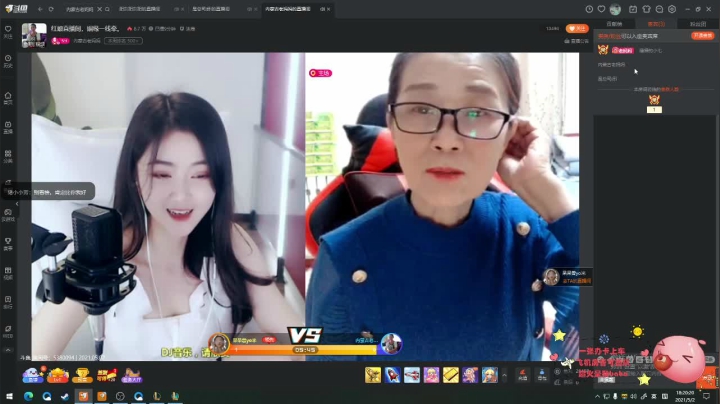Open Microsoft Edge from taskbar
720x404 pixels.
[x=28, y=396]
